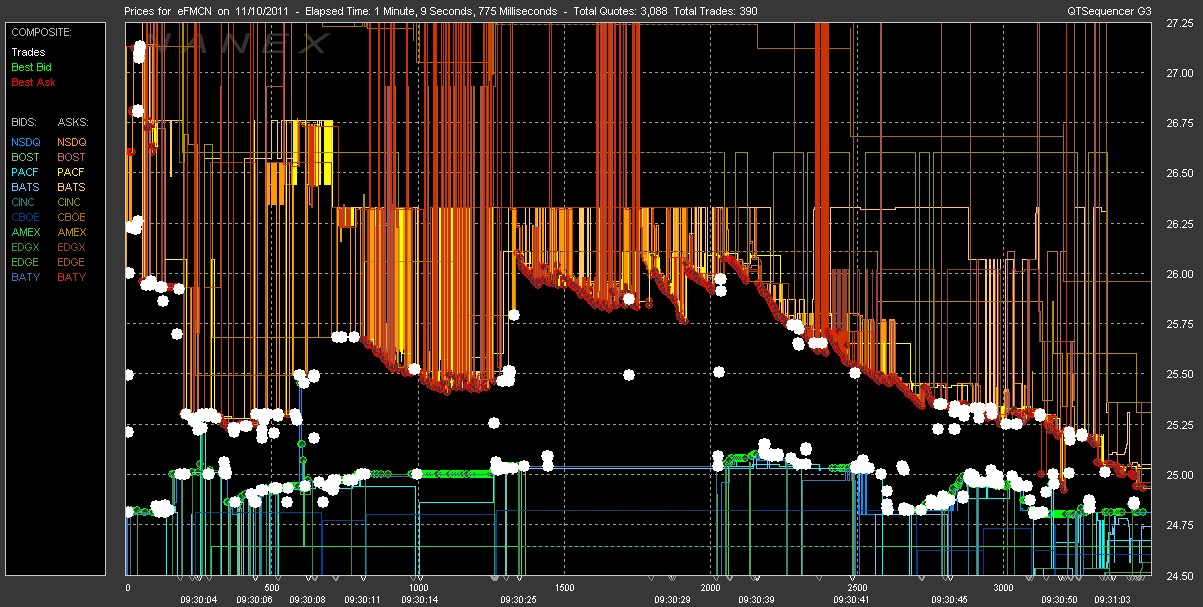The width and height of the screenshot is (1203, 607).
Task: Click the 1500 sequence axis label
Action: [564, 587]
